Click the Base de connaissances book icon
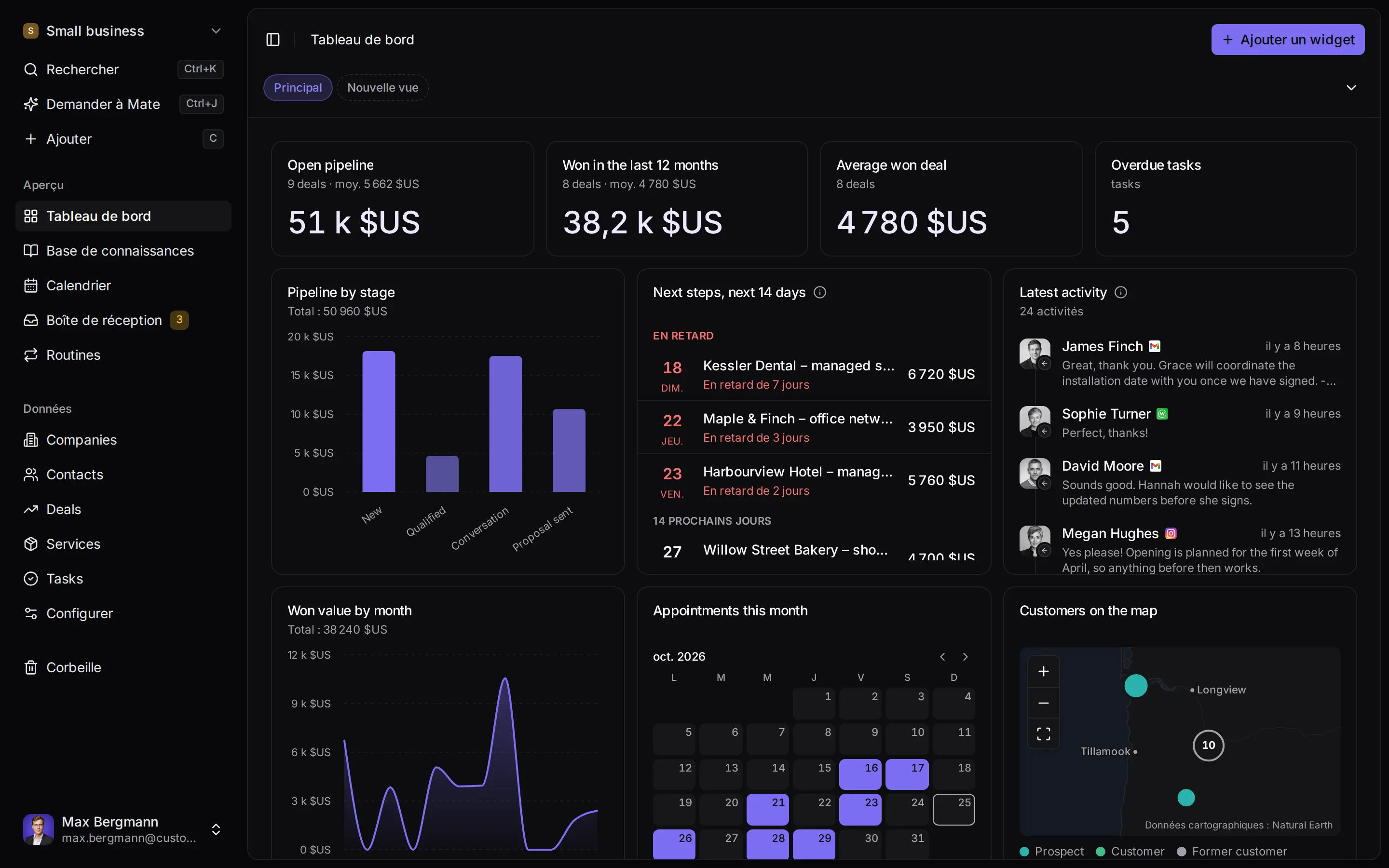 (x=31, y=251)
